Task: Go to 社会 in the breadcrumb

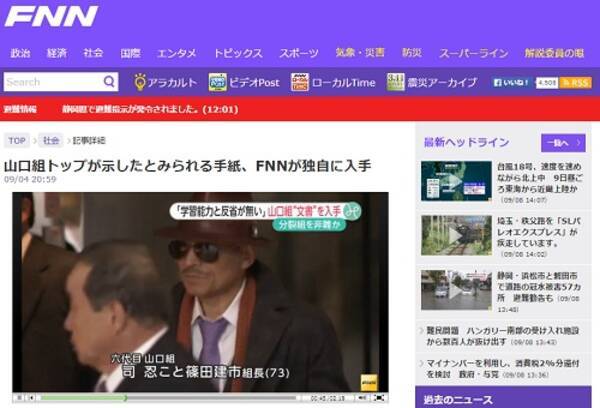Action: click(51, 140)
